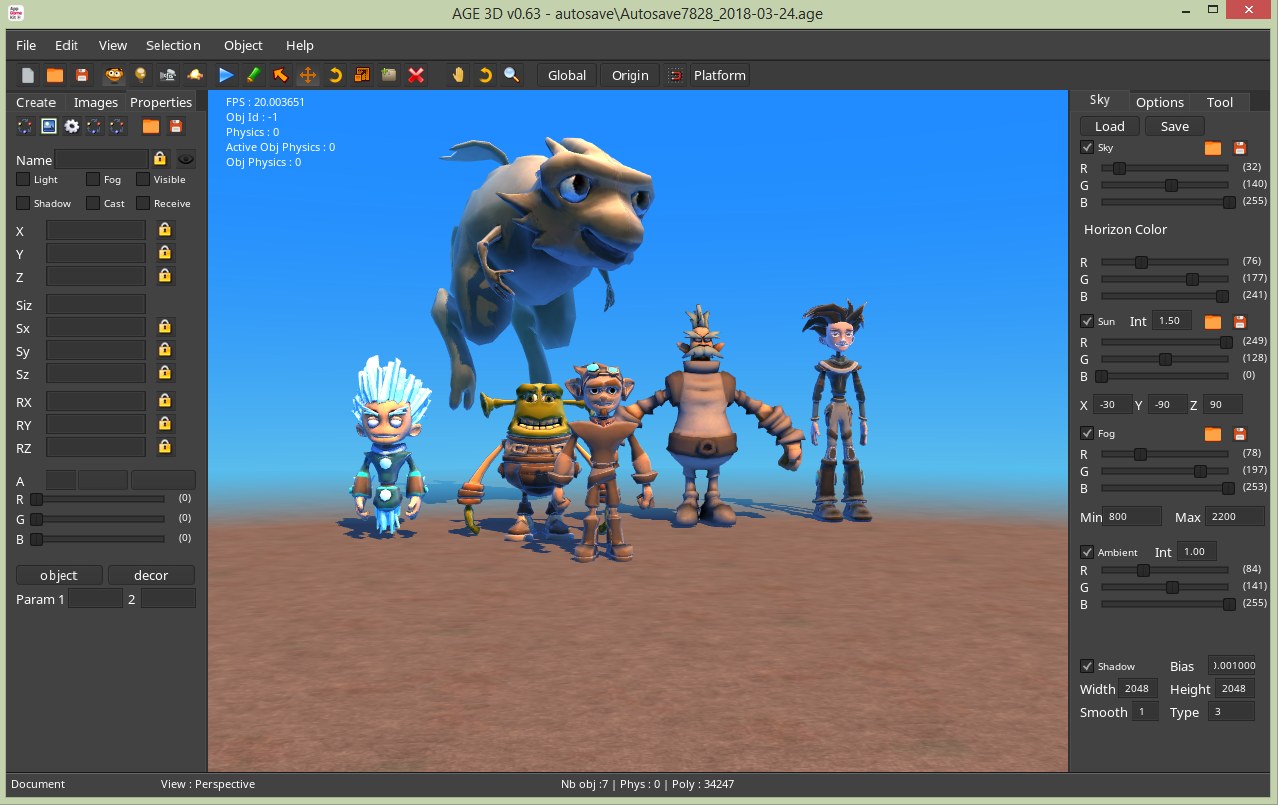Click the save icon in the Sun row

1240,322
